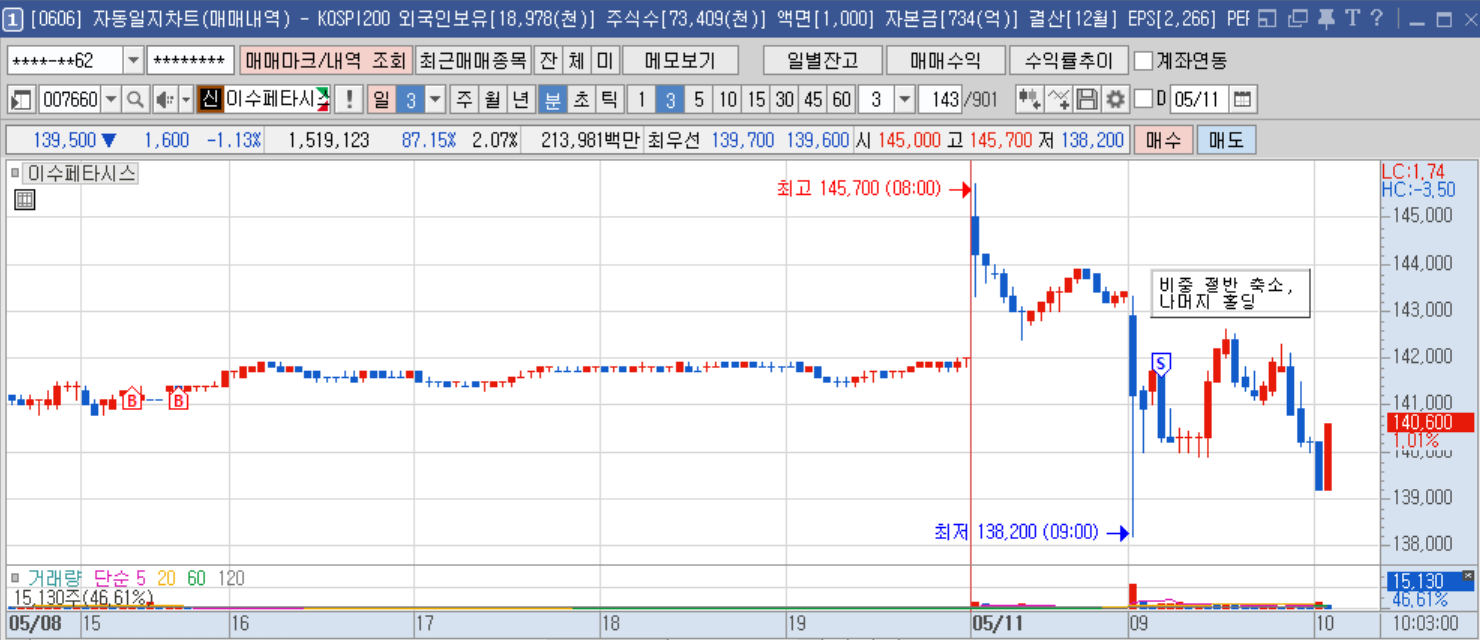Select the 5 minute interval
Image resolution: width=1480 pixels, height=640 pixels.
pos(698,99)
